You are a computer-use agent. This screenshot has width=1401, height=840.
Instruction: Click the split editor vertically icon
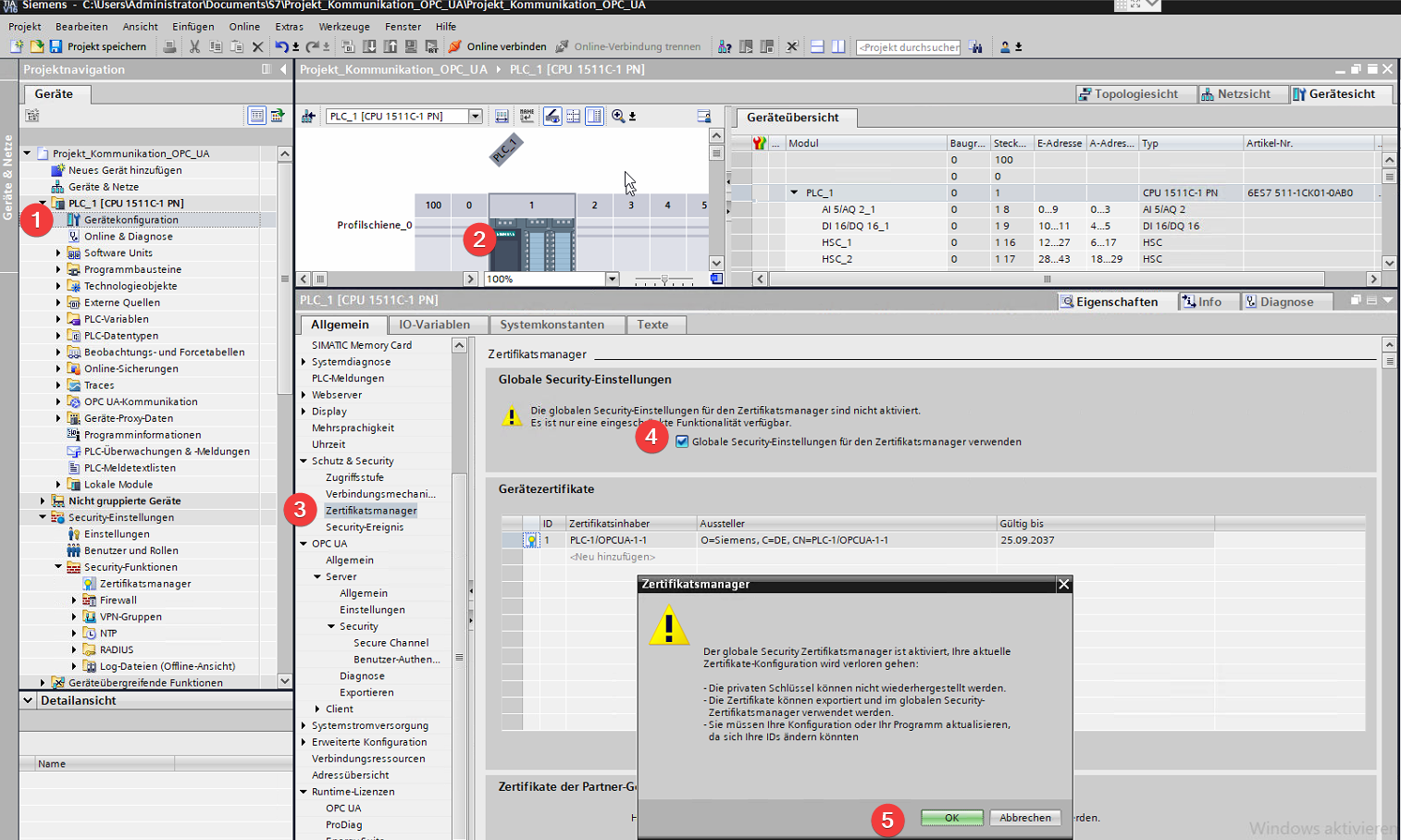point(838,46)
